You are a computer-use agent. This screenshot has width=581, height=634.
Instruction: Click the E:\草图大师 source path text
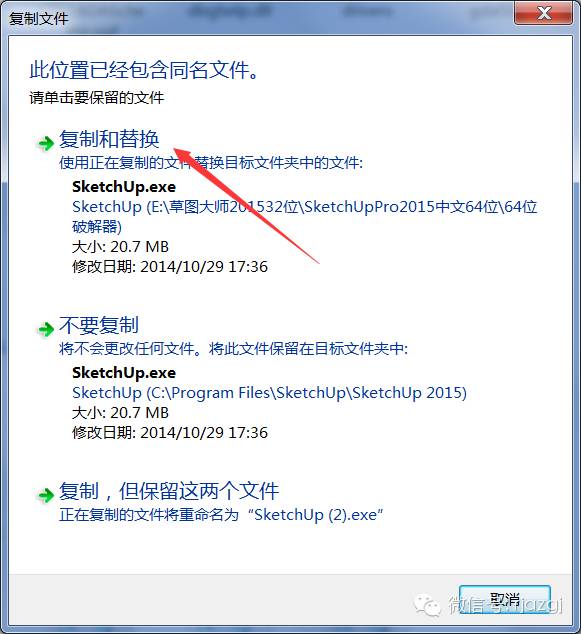click(x=304, y=216)
